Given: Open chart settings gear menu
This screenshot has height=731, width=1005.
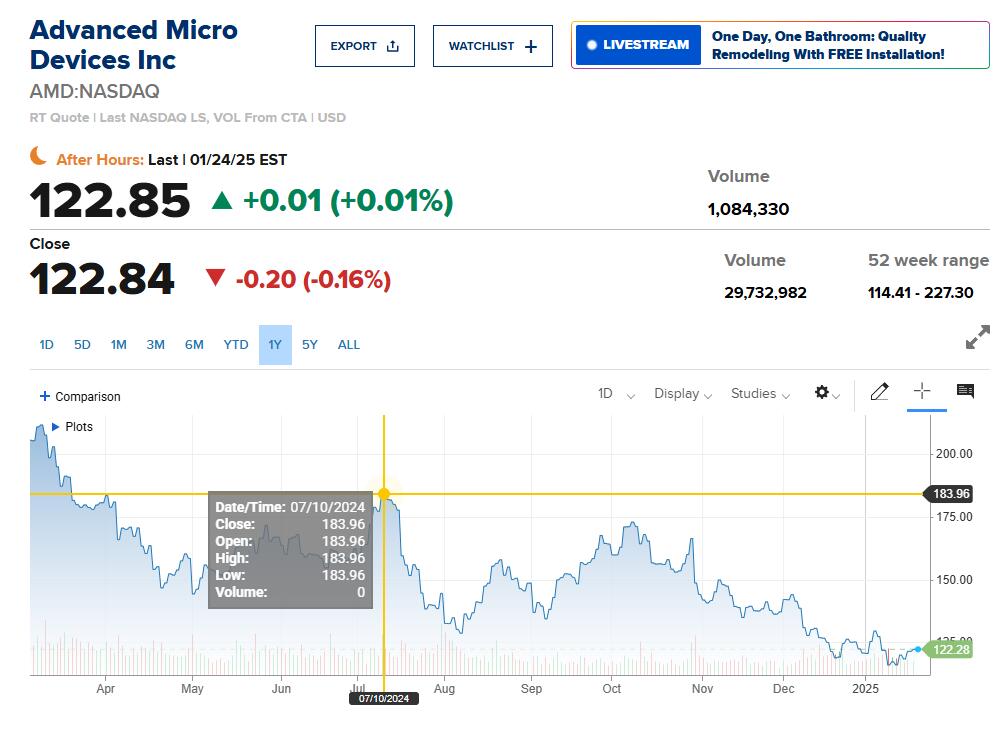Looking at the screenshot, I should (822, 393).
